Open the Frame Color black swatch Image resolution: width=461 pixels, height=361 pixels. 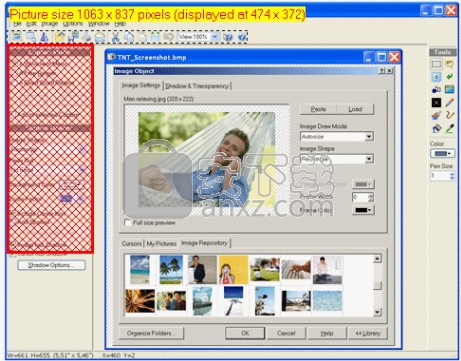(363, 210)
